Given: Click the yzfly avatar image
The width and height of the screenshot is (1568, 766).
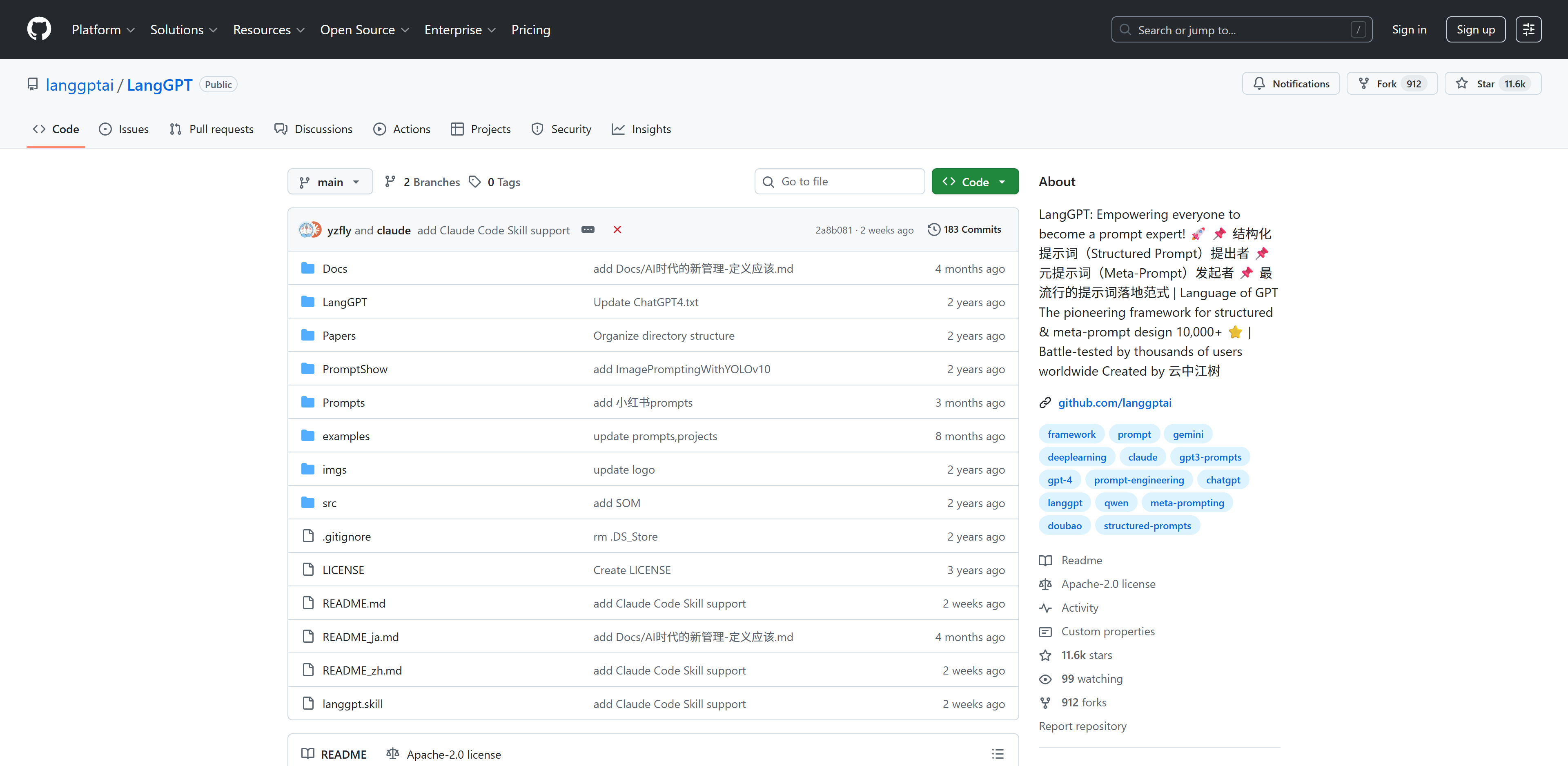Looking at the screenshot, I should point(307,229).
